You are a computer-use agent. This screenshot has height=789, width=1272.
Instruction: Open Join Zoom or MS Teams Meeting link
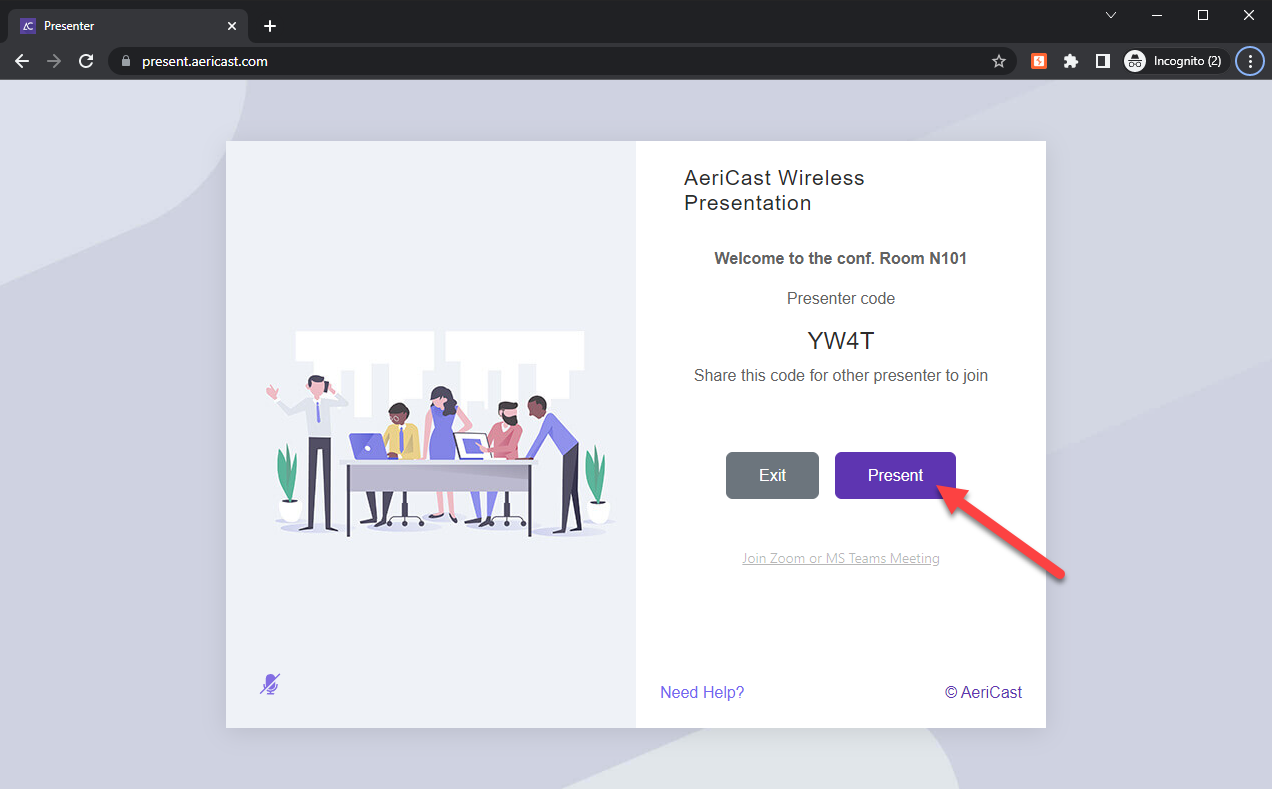(840, 558)
